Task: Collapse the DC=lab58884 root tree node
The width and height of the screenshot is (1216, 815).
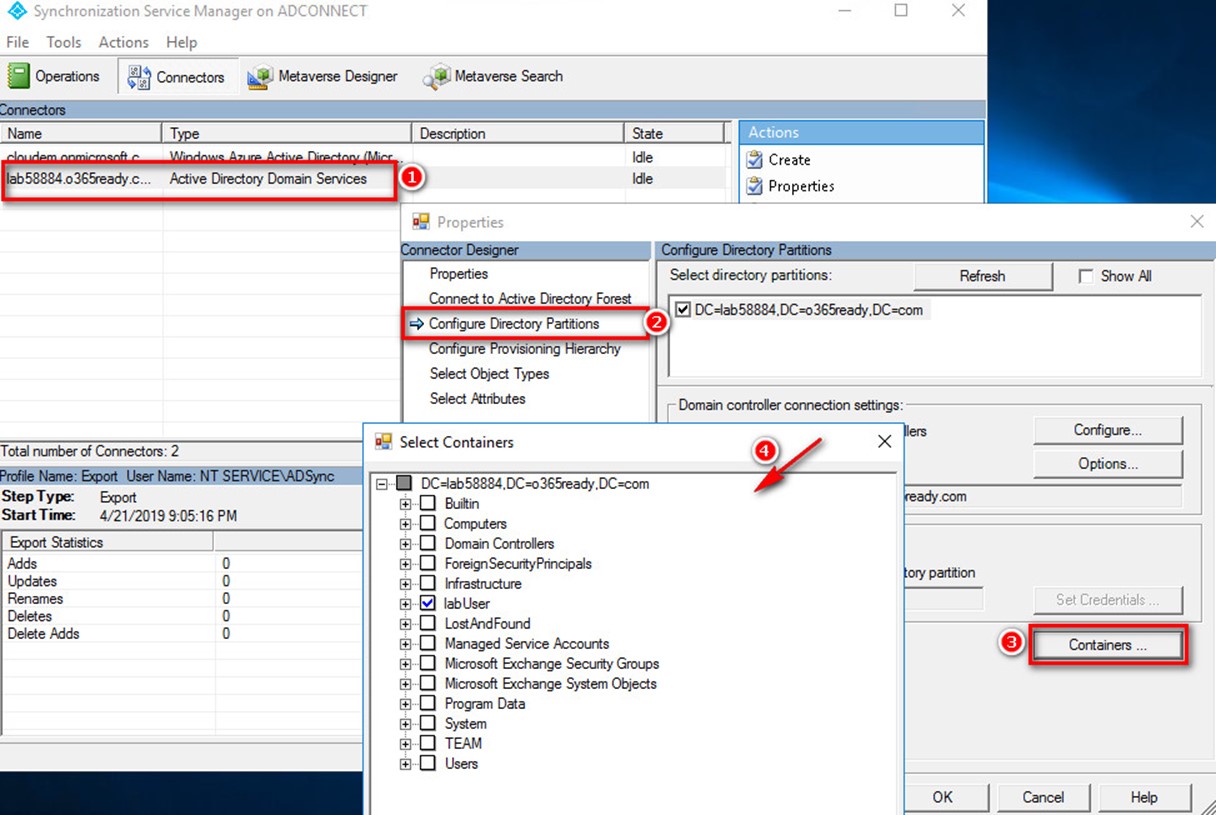Action: 382,484
